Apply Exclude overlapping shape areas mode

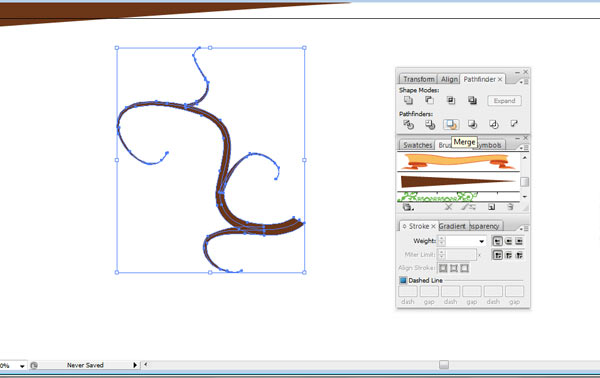pyautogui.click(x=472, y=100)
